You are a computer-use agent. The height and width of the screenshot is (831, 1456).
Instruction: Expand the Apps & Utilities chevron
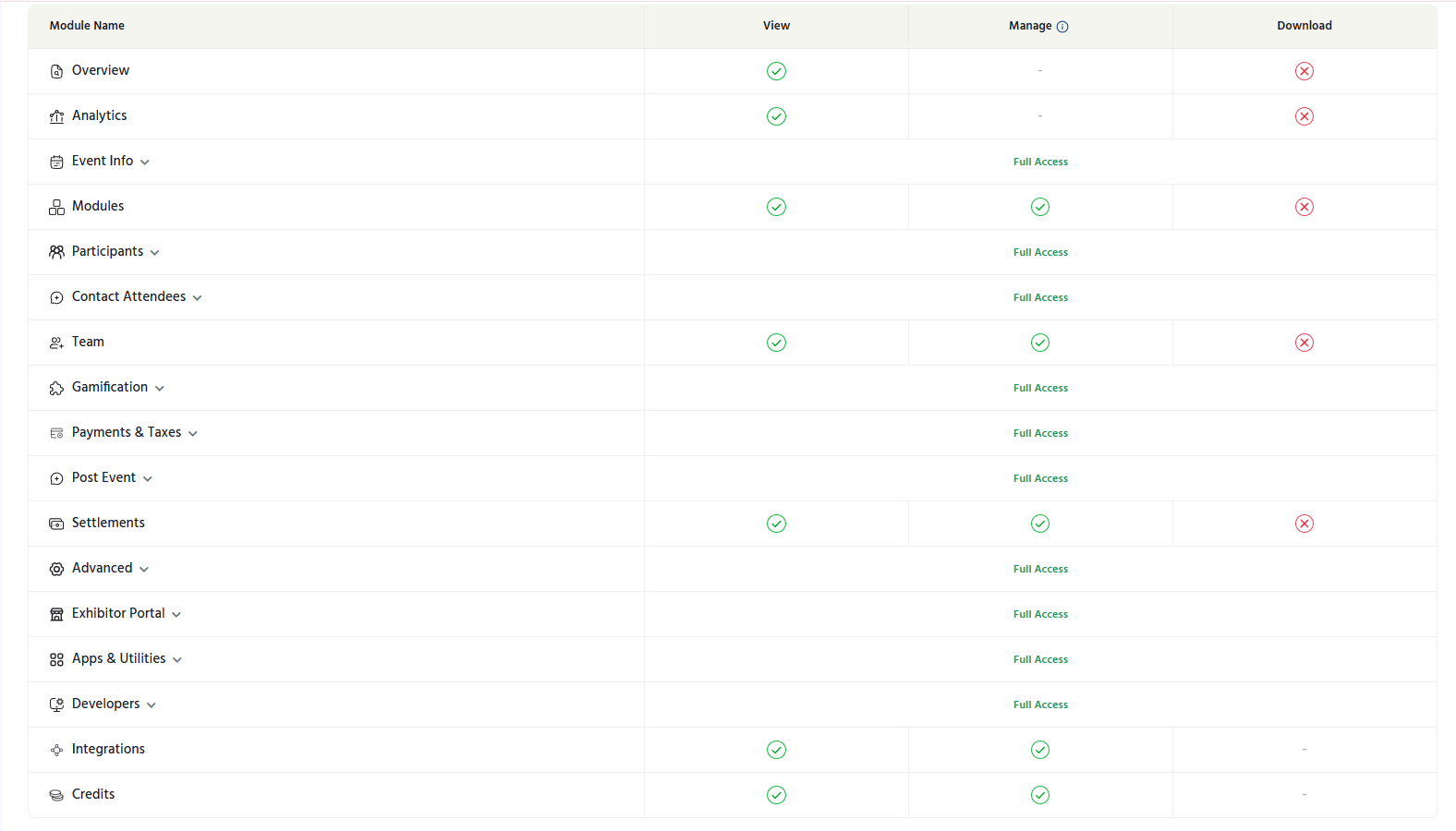pyautogui.click(x=177, y=660)
